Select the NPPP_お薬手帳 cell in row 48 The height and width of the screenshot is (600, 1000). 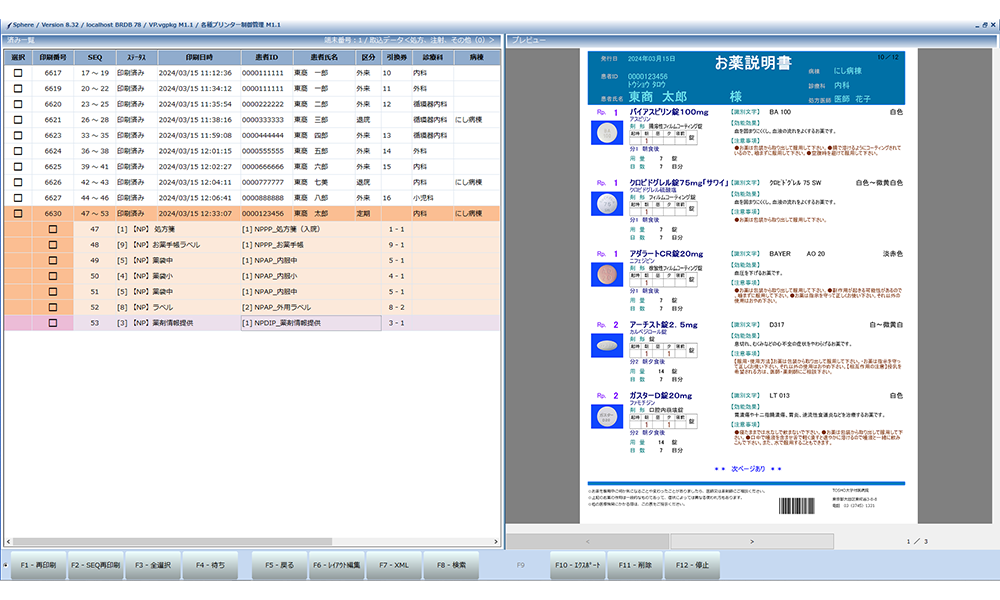pos(311,245)
